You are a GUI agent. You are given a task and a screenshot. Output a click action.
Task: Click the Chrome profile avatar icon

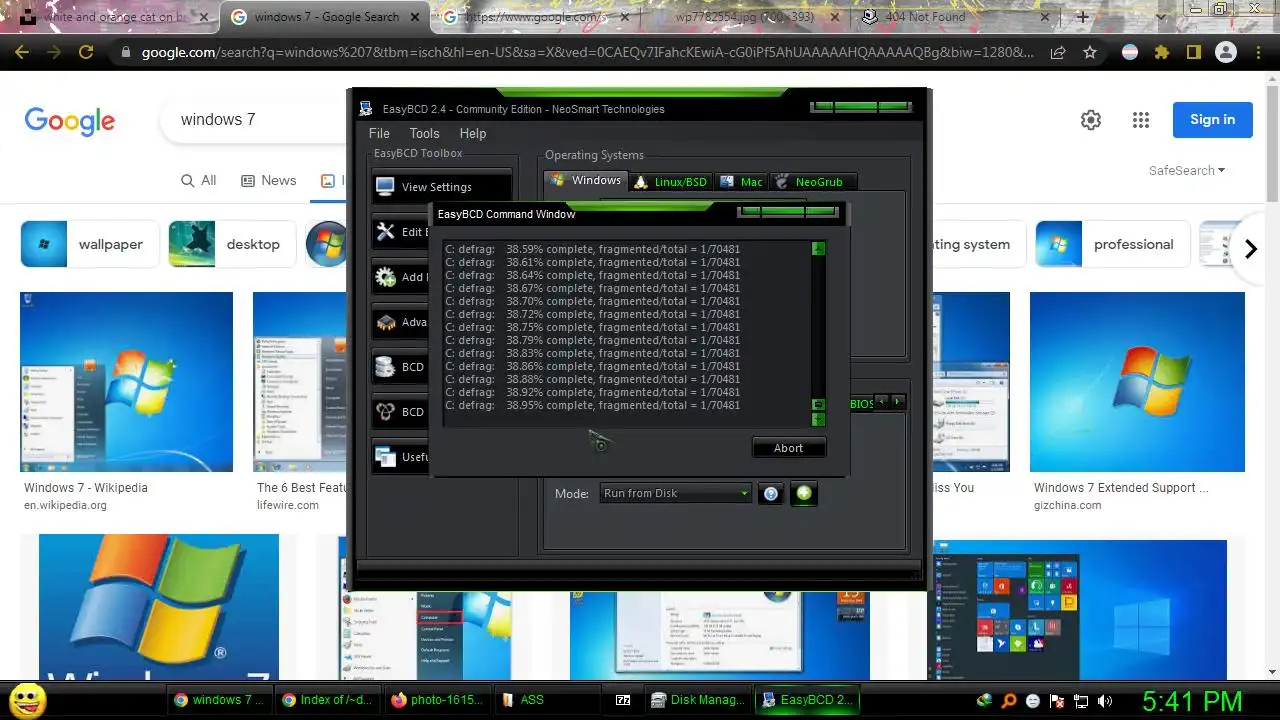[1226, 52]
